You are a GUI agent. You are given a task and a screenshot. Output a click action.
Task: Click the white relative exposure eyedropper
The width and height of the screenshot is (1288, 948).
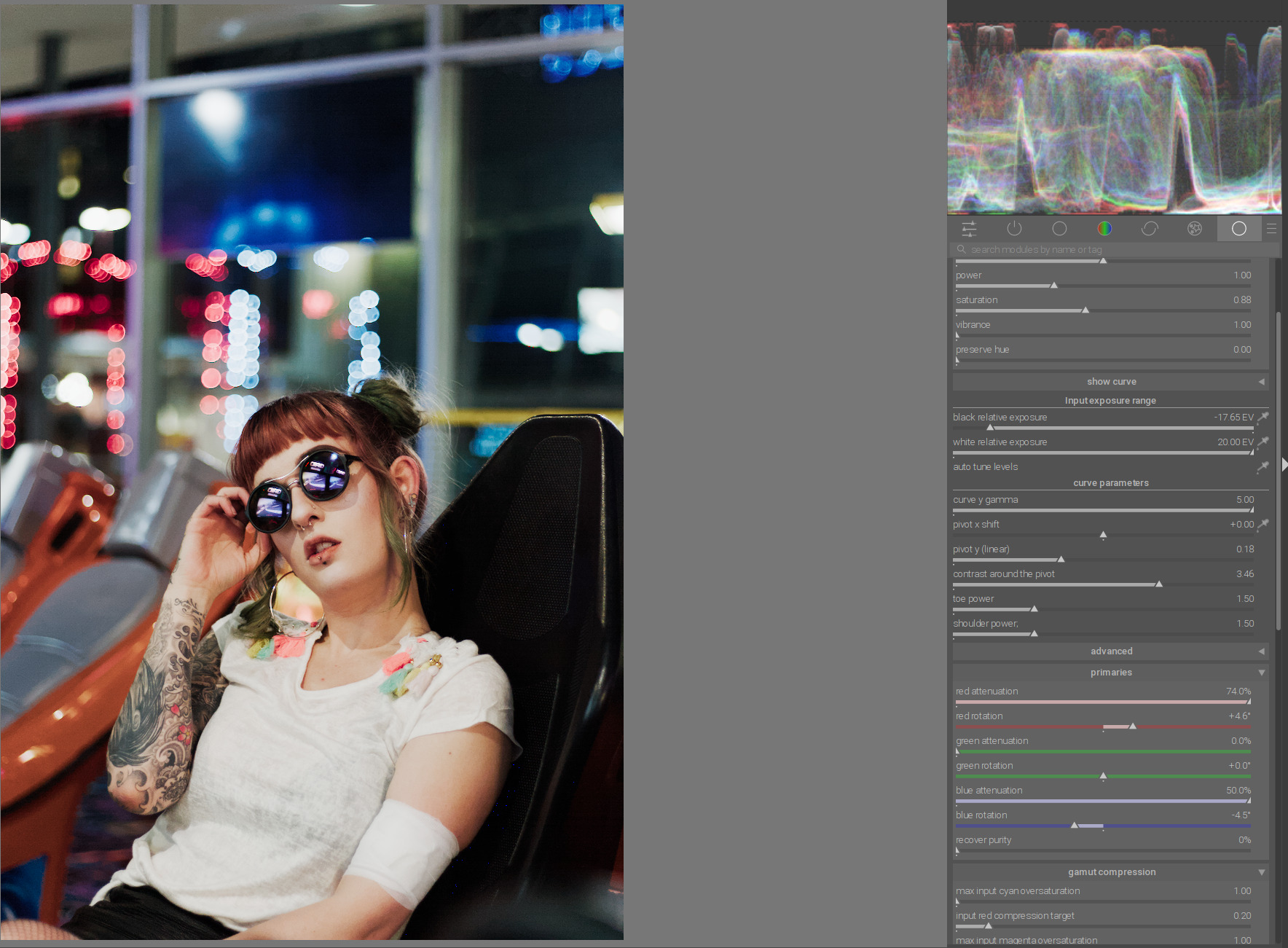1263,442
